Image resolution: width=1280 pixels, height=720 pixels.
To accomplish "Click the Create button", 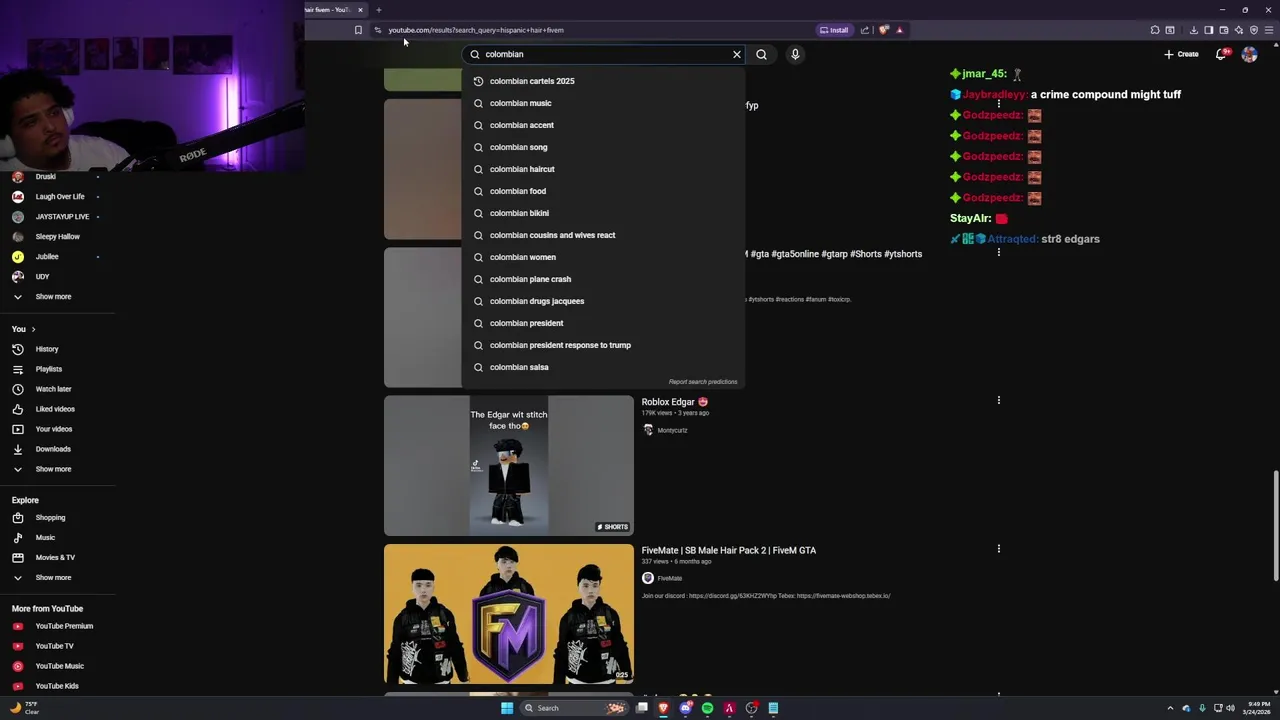I will click(x=1181, y=54).
